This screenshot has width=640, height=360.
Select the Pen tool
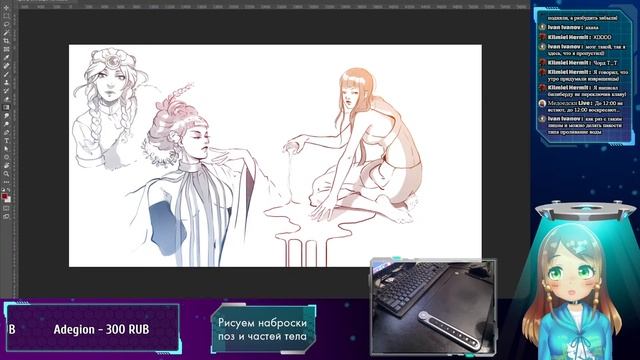pyautogui.click(x=6, y=132)
